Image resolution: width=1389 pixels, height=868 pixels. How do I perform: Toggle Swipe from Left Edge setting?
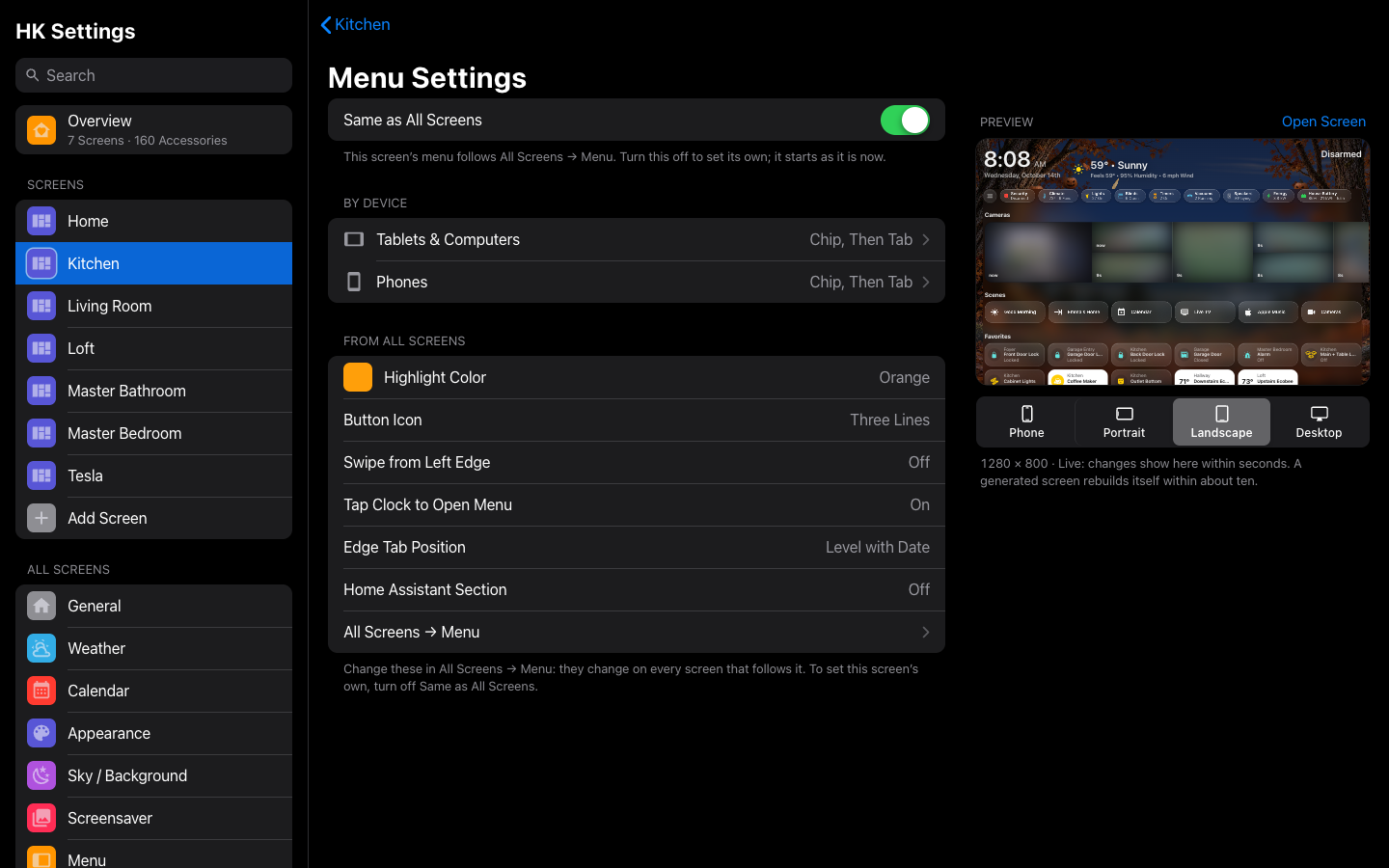pos(637,462)
